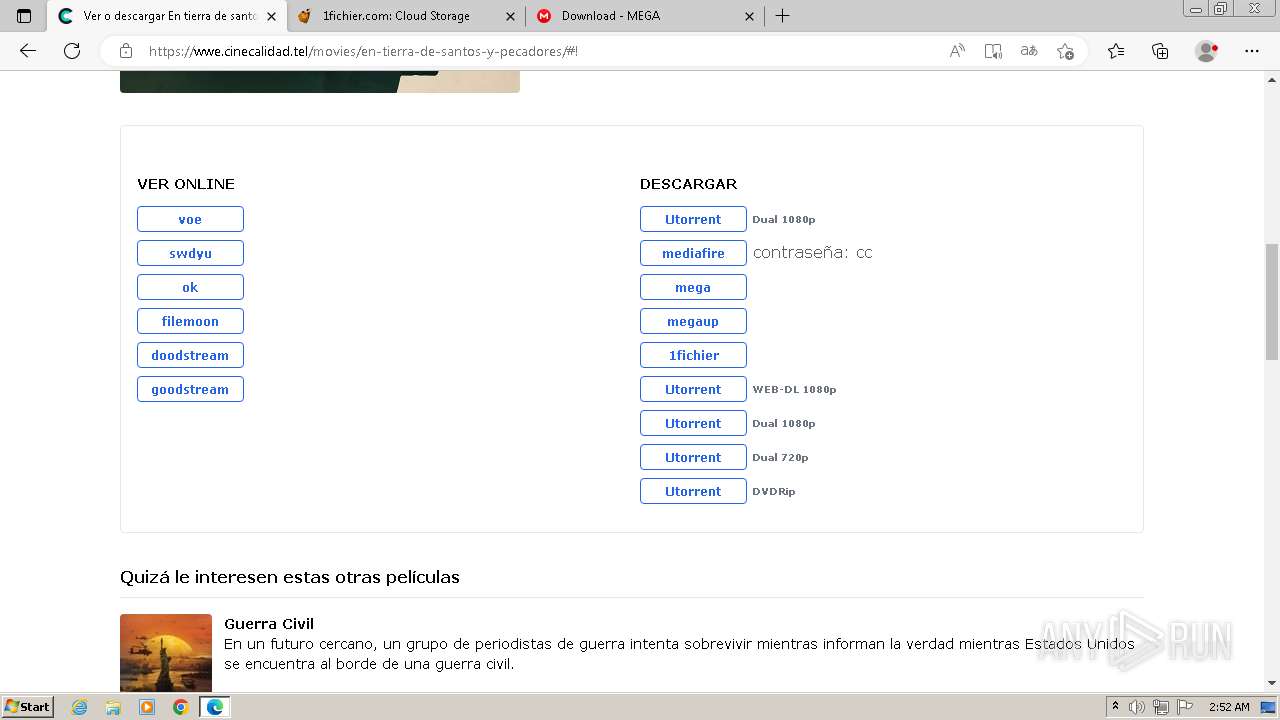1280x720 pixels.
Task: Download the first Utorrent Dual 1080p
Action: [x=693, y=219]
